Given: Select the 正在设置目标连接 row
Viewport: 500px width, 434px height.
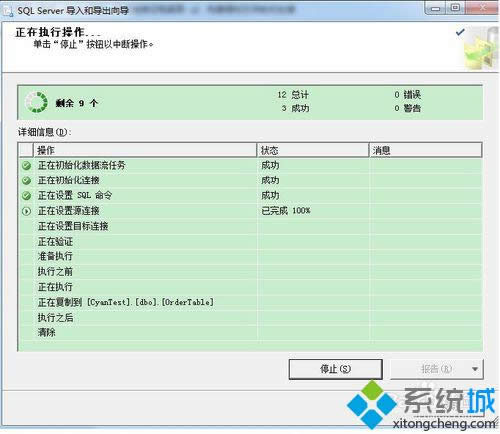Looking at the screenshot, I should tap(250, 226).
